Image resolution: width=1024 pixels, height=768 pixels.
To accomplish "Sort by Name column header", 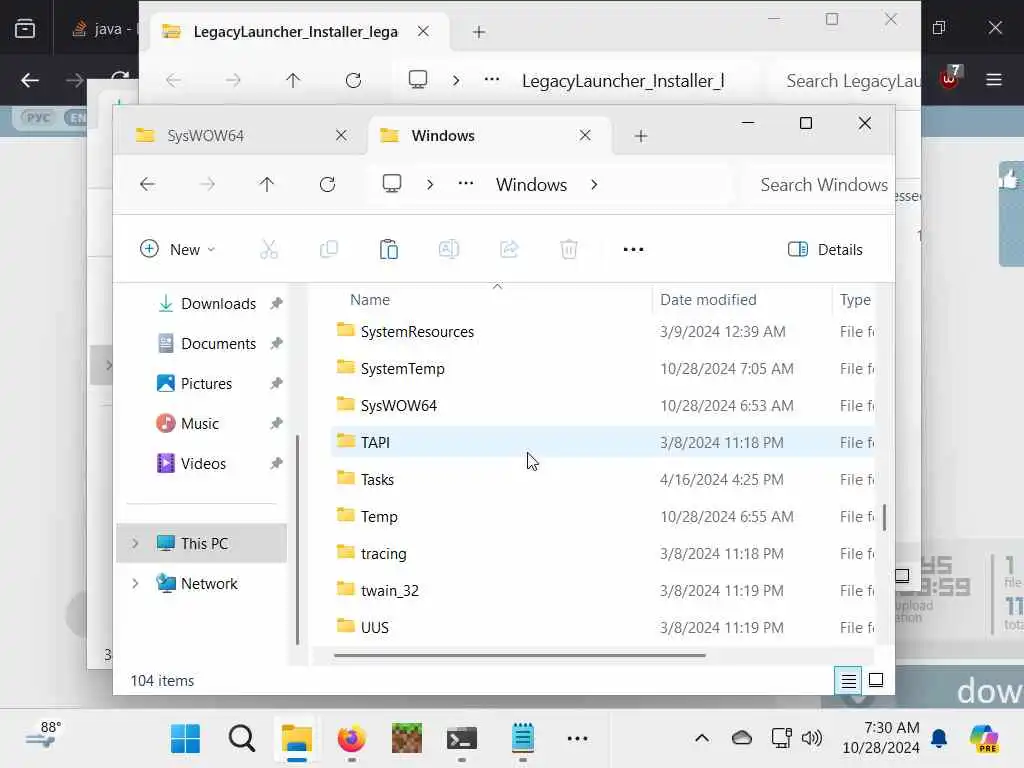I will 370,300.
